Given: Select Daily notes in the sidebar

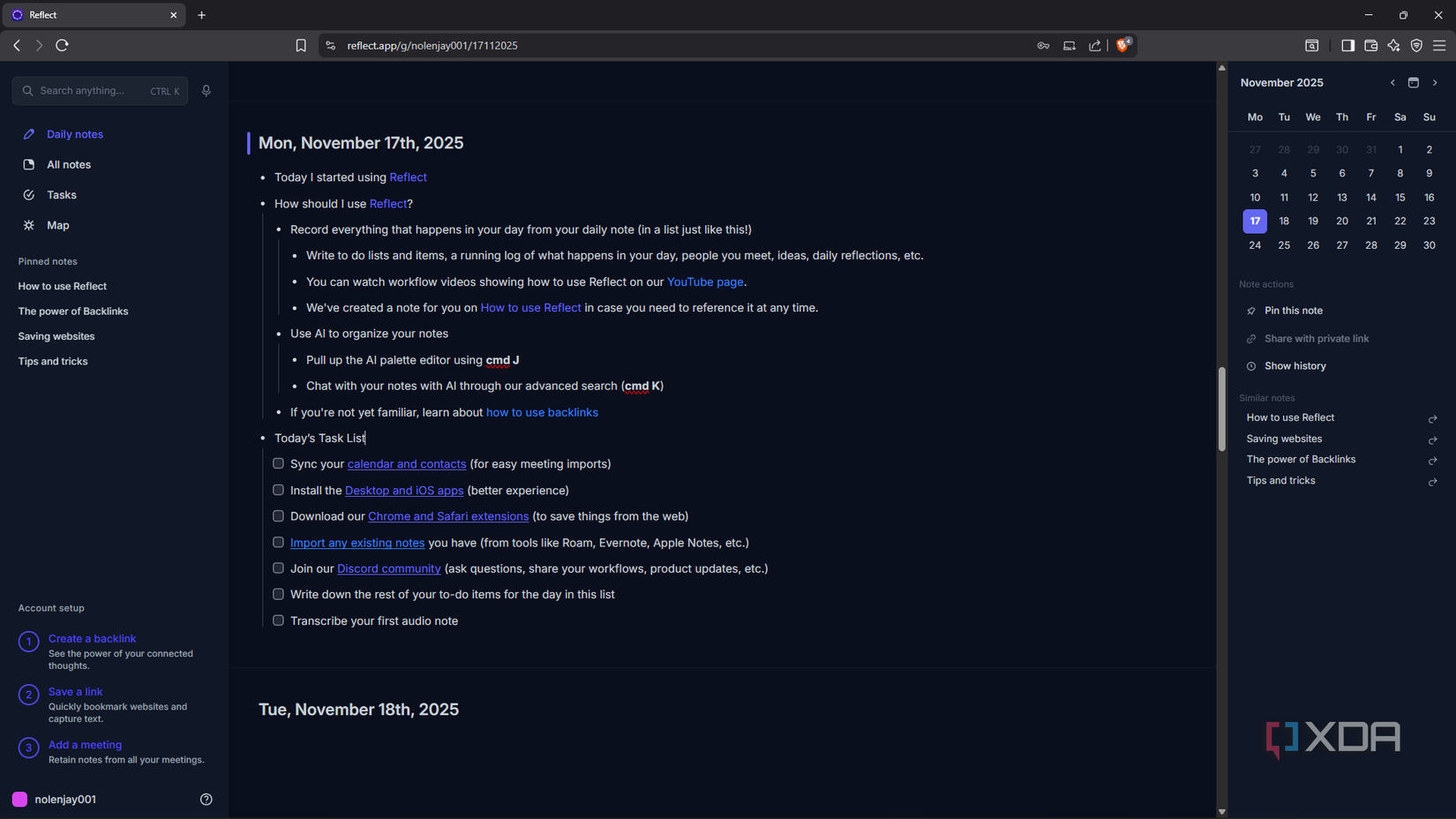Looking at the screenshot, I should [74, 133].
